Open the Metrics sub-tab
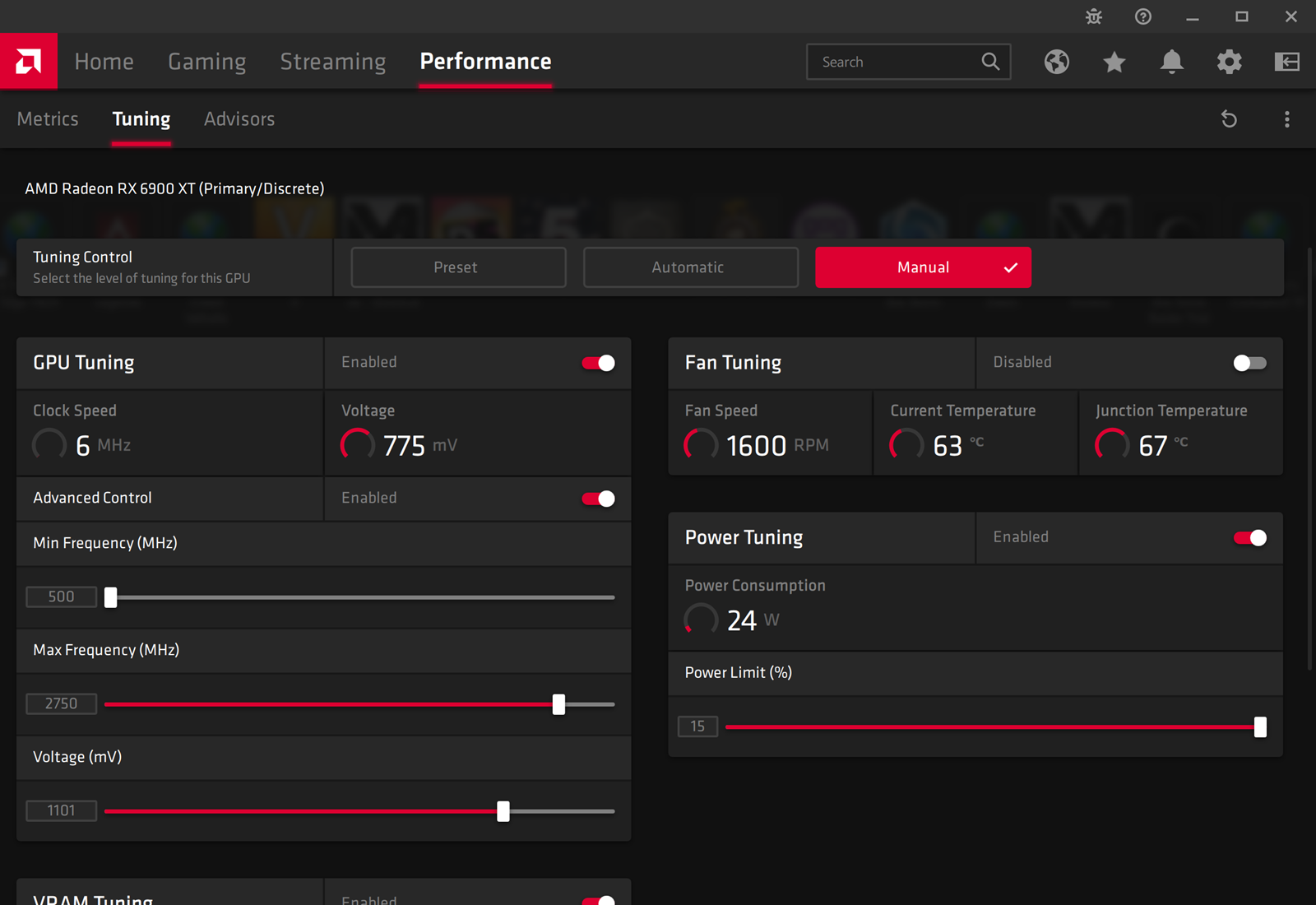Screen dimensions: 1316x905 48,119
